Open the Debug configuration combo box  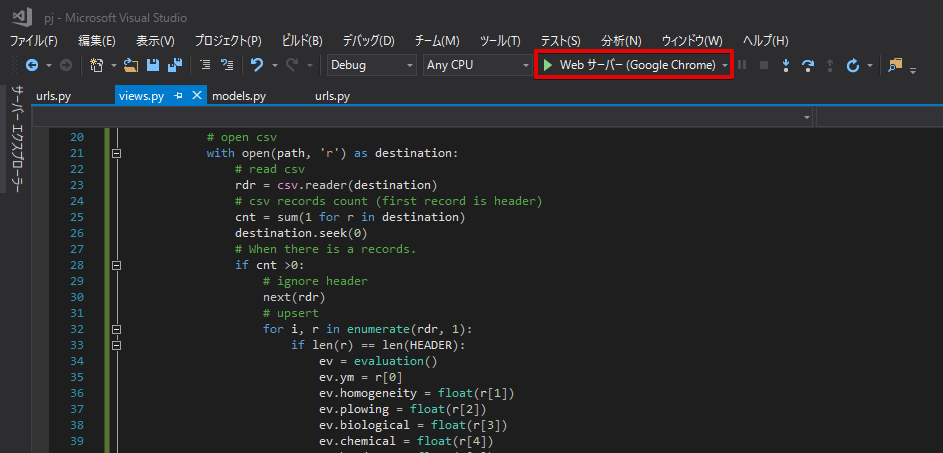(372, 65)
